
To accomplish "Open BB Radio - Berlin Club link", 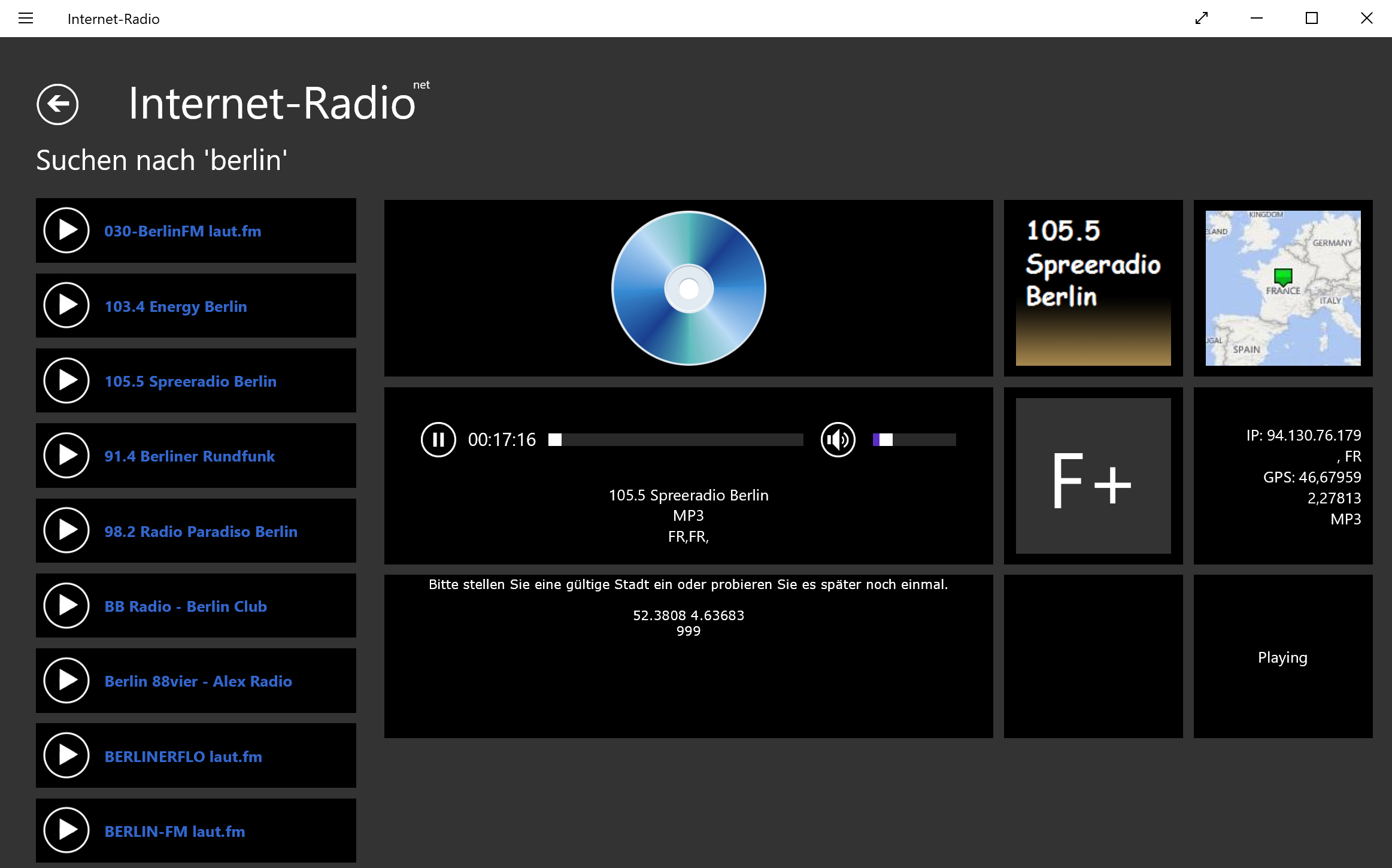I will pyautogui.click(x=186, y=606).
